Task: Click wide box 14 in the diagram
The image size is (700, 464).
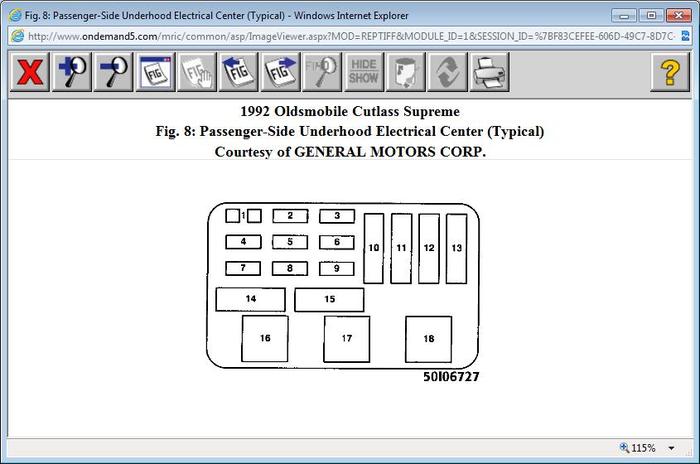Action: pos(250,299)
